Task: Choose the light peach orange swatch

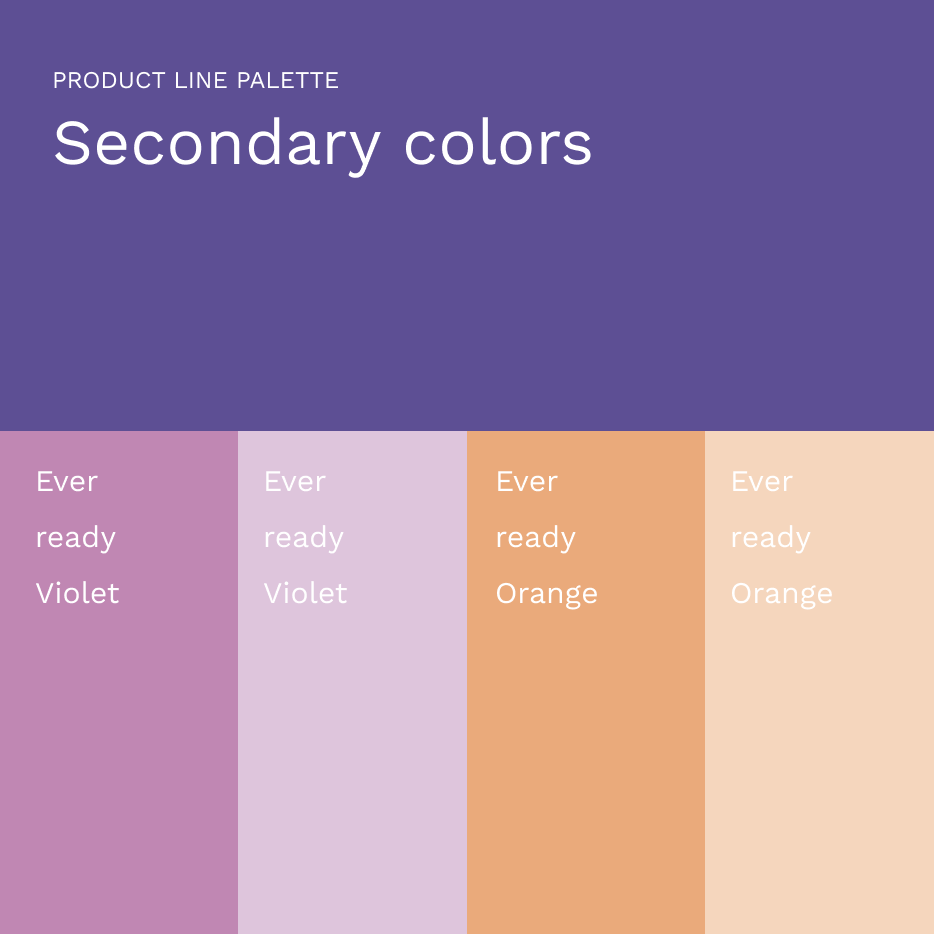Action: click(819, 760)
